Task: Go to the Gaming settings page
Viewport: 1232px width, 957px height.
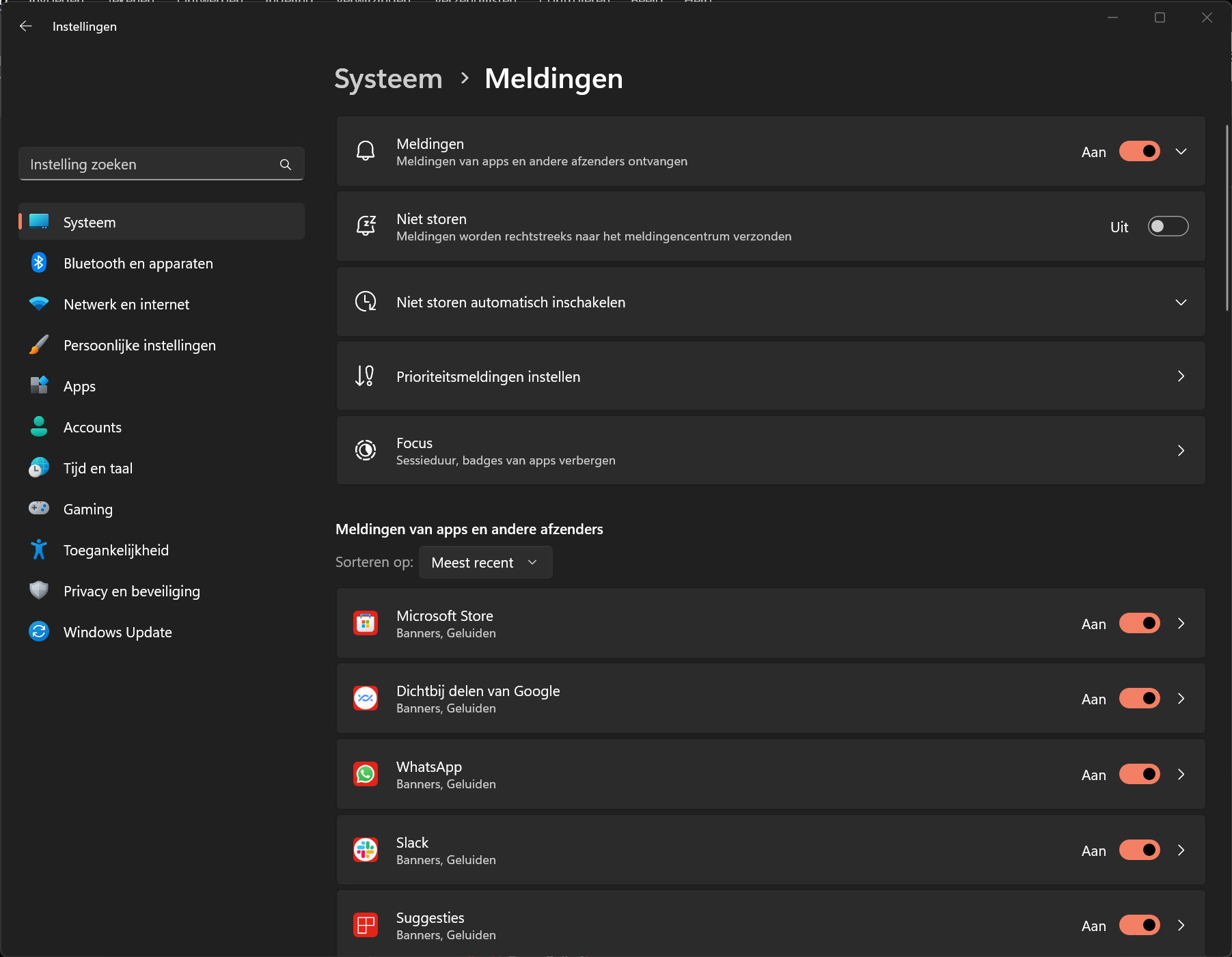Action: click(x=161, y=509)
